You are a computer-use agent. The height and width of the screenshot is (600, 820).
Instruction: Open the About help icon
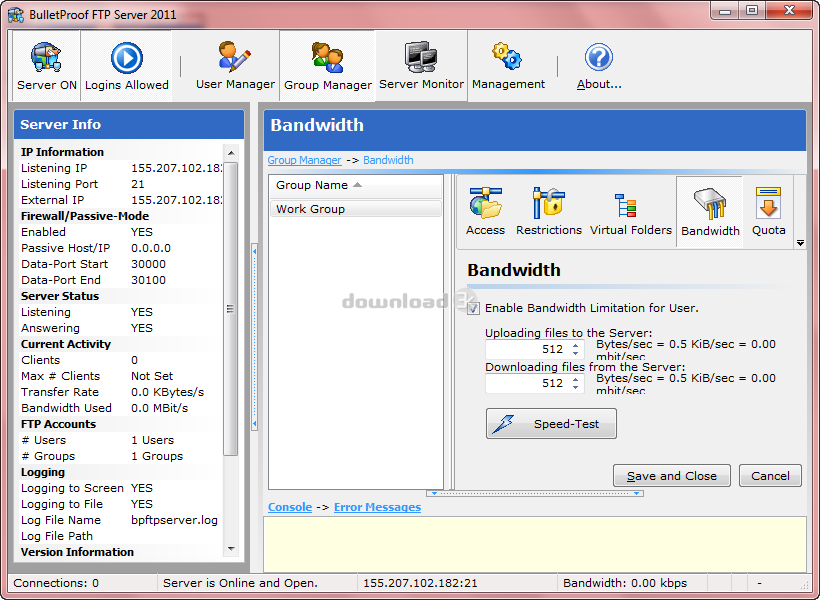coord(599,66)
